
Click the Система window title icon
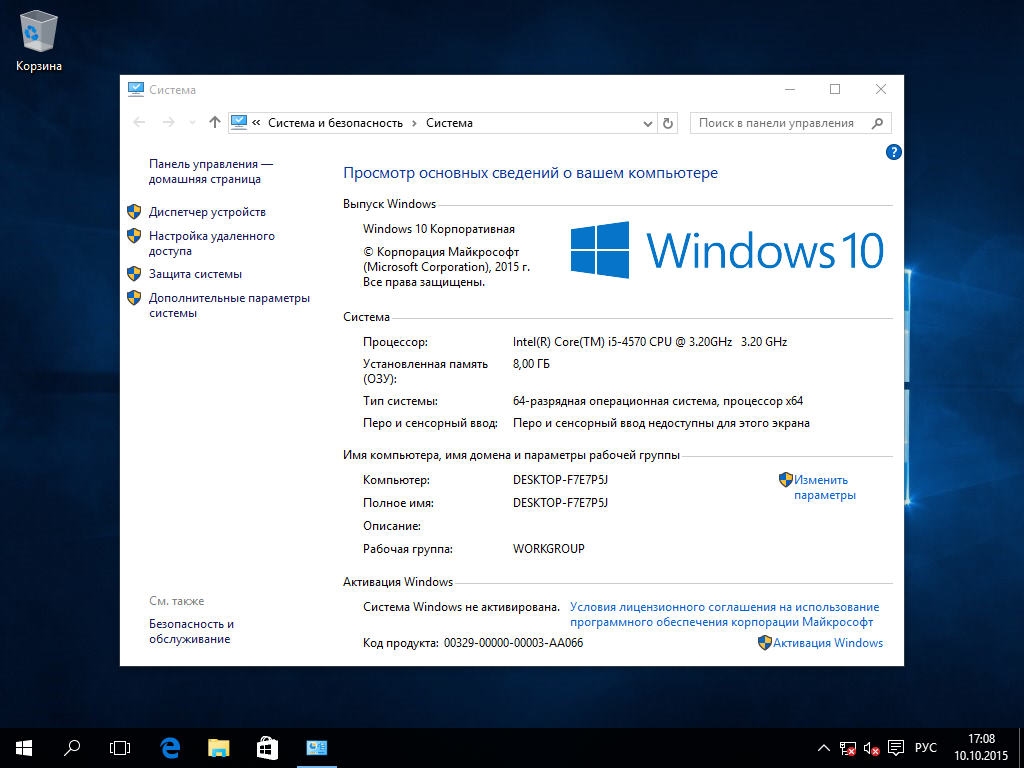pos(135,89)
